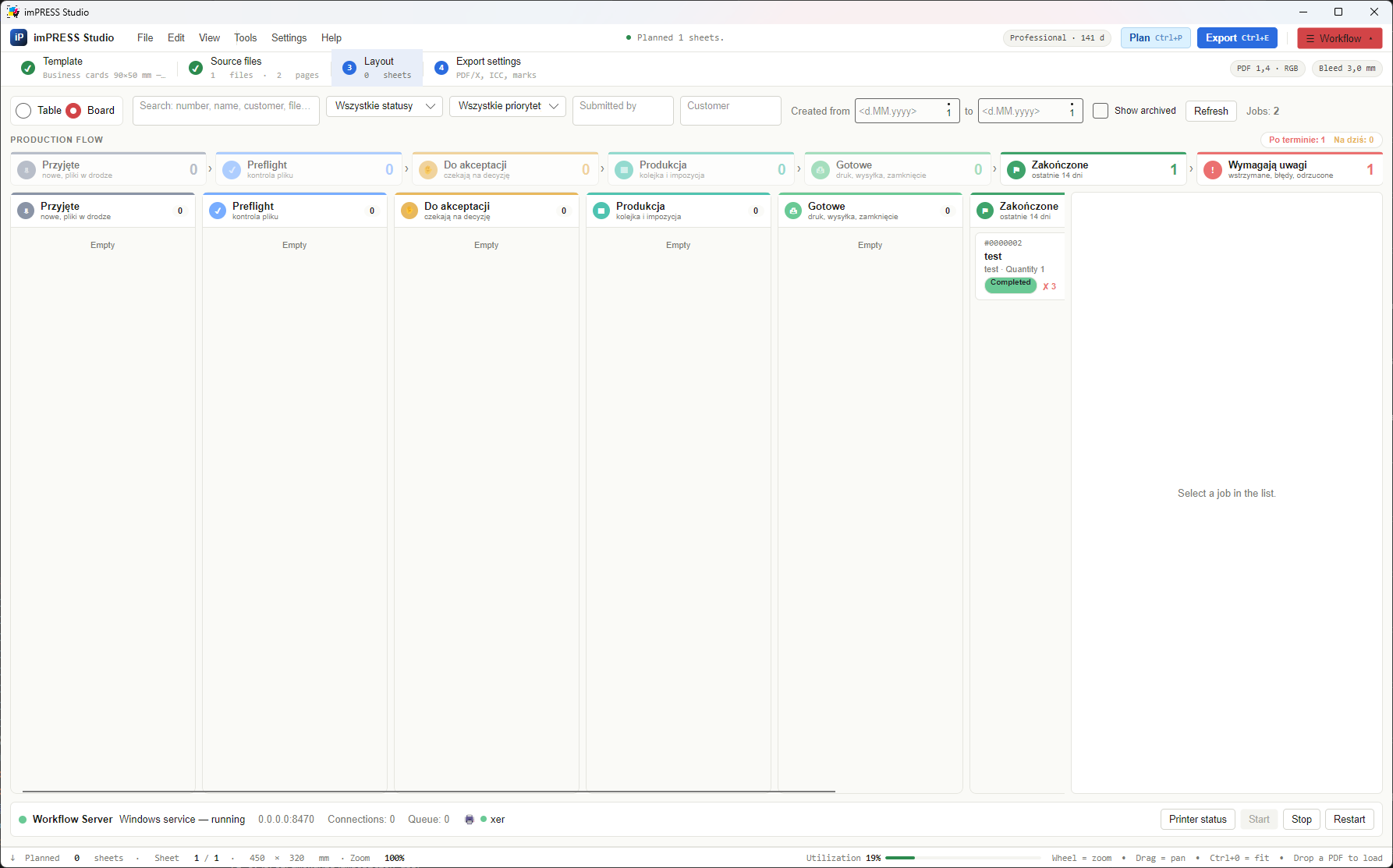Click the Export Ctrl+E button
The image size is (1393, 868).
[x=1237, y=37]
